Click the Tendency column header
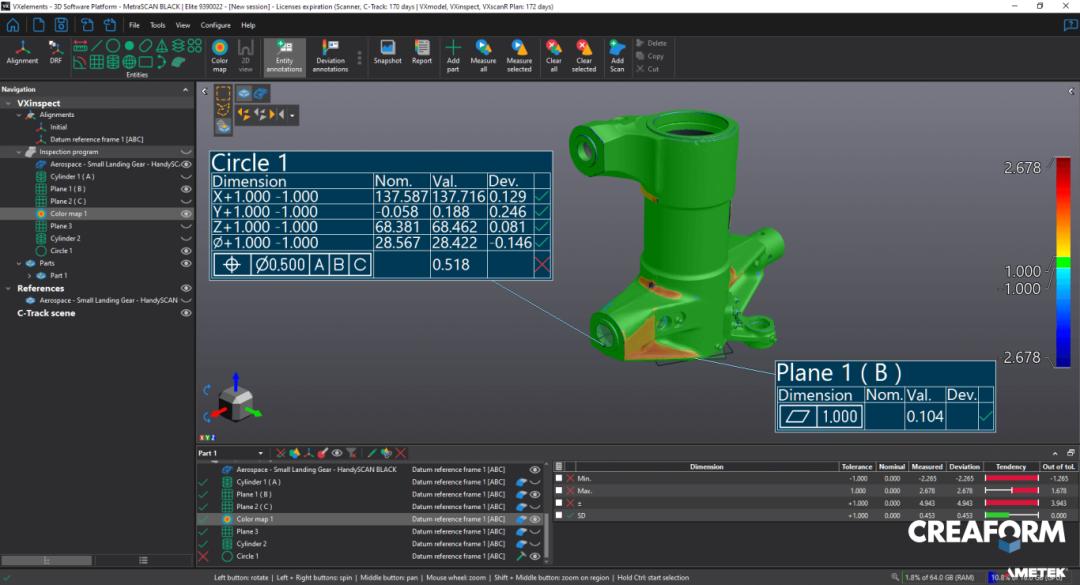 tap(1010, 466)
